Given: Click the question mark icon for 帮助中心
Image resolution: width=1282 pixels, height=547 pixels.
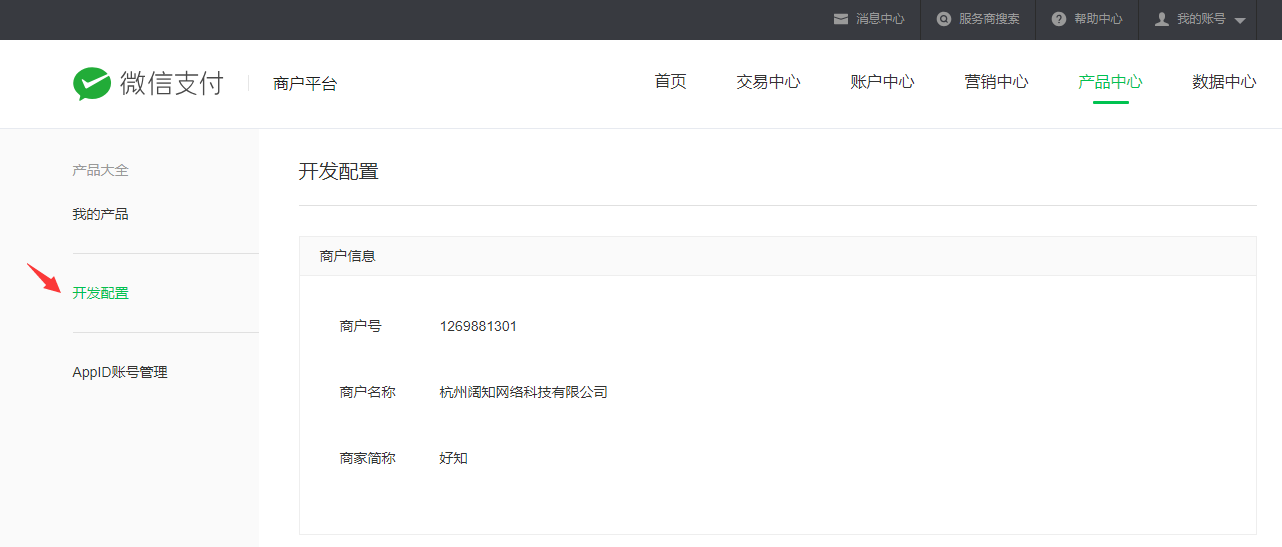Looking at the screenshot, I should click(x=1058, y=19).
